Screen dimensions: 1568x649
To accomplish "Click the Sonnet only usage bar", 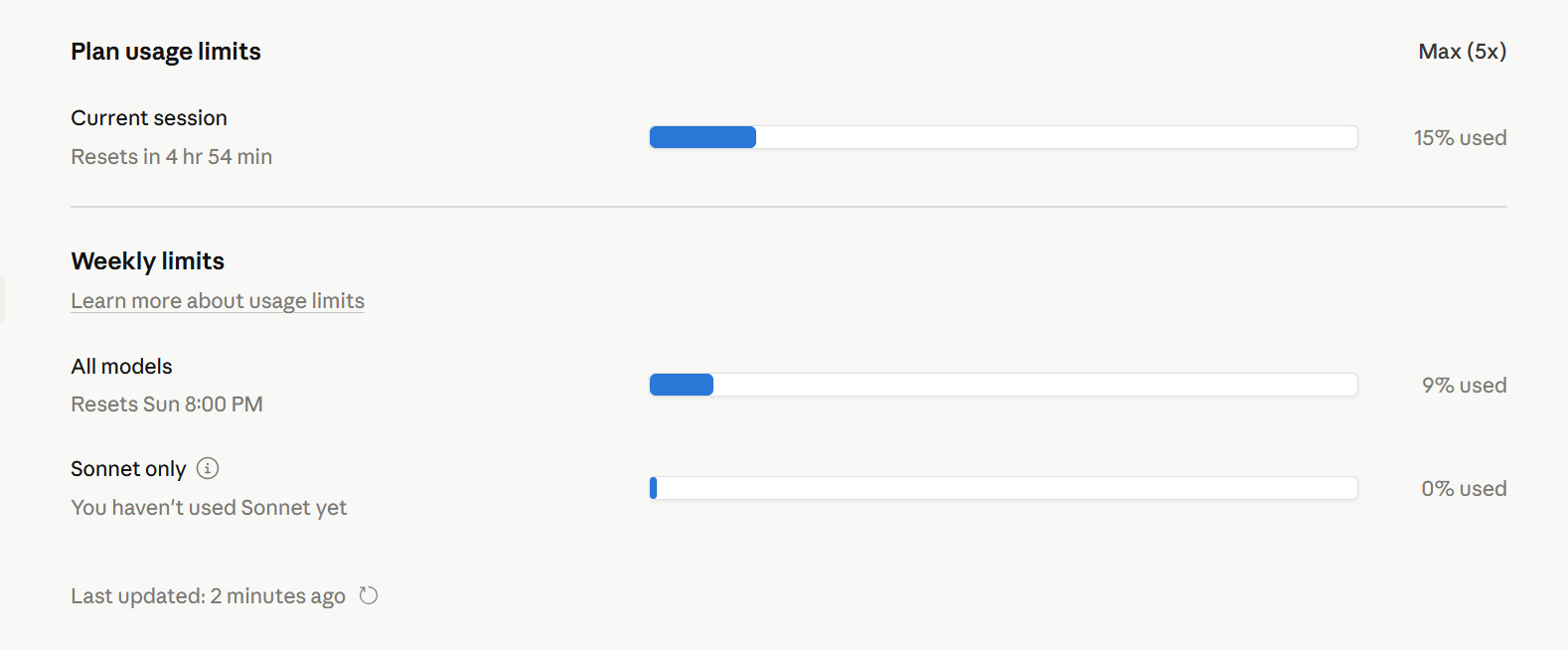I will (x=1004, y=488).
